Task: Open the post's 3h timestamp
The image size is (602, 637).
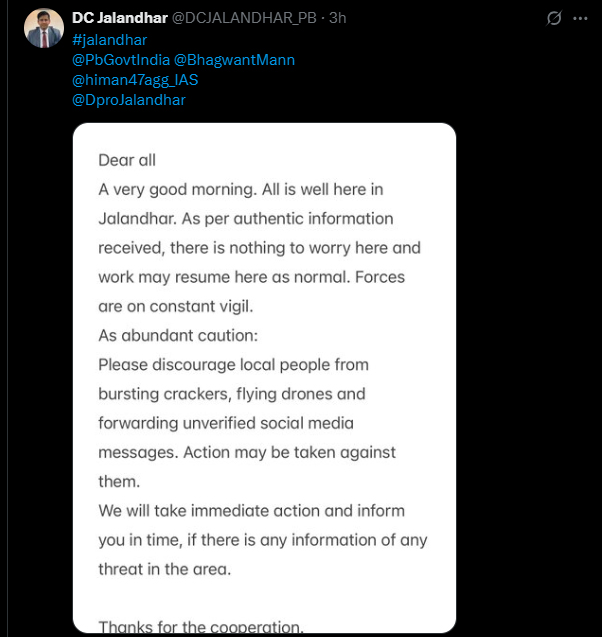Action: point(338,19)
